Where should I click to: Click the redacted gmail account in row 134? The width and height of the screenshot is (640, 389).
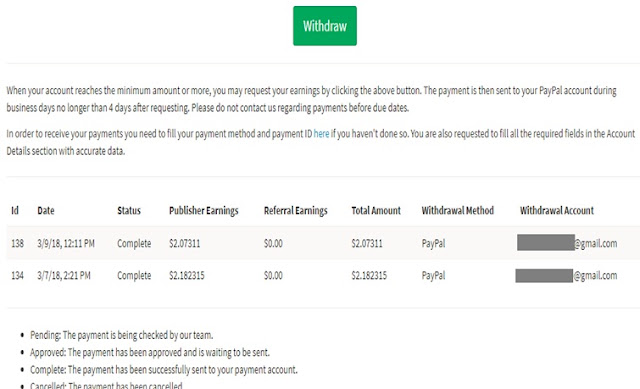[x=567, y=276]
